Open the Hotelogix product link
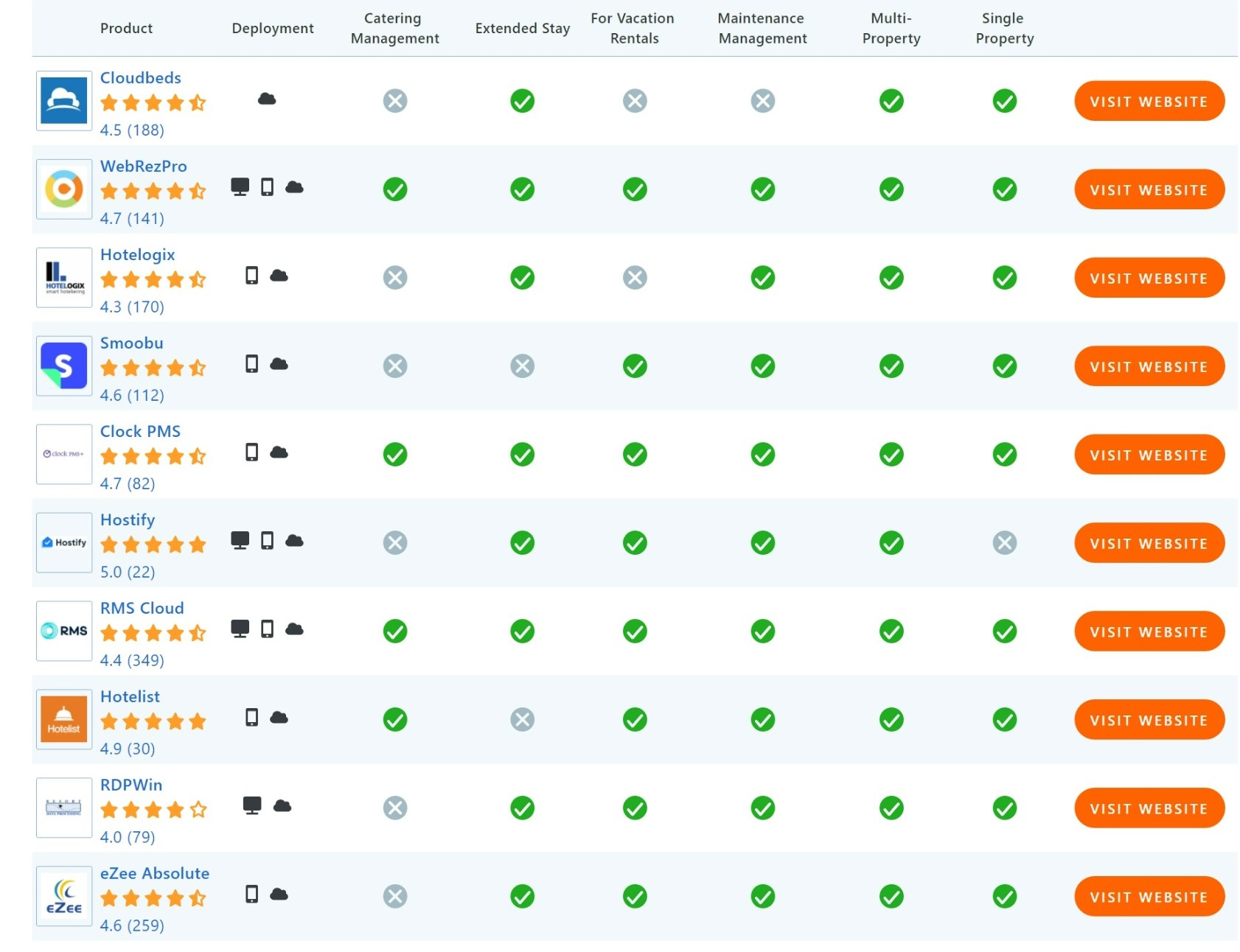The height and width of the screenshot is (952, 1240). click(x=137, y=255)
